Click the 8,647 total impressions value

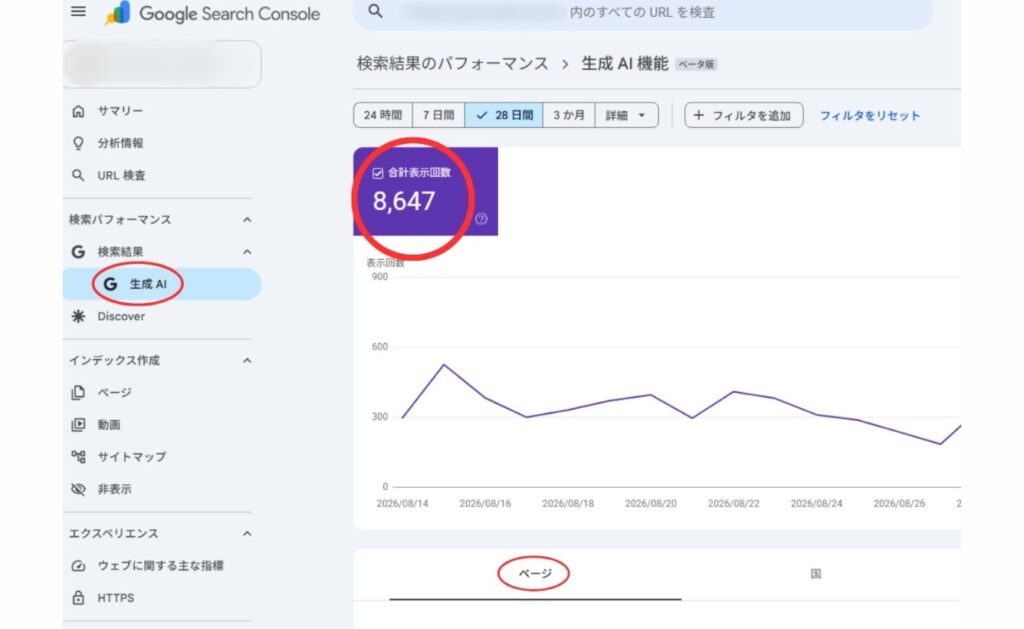click(404, 201)
